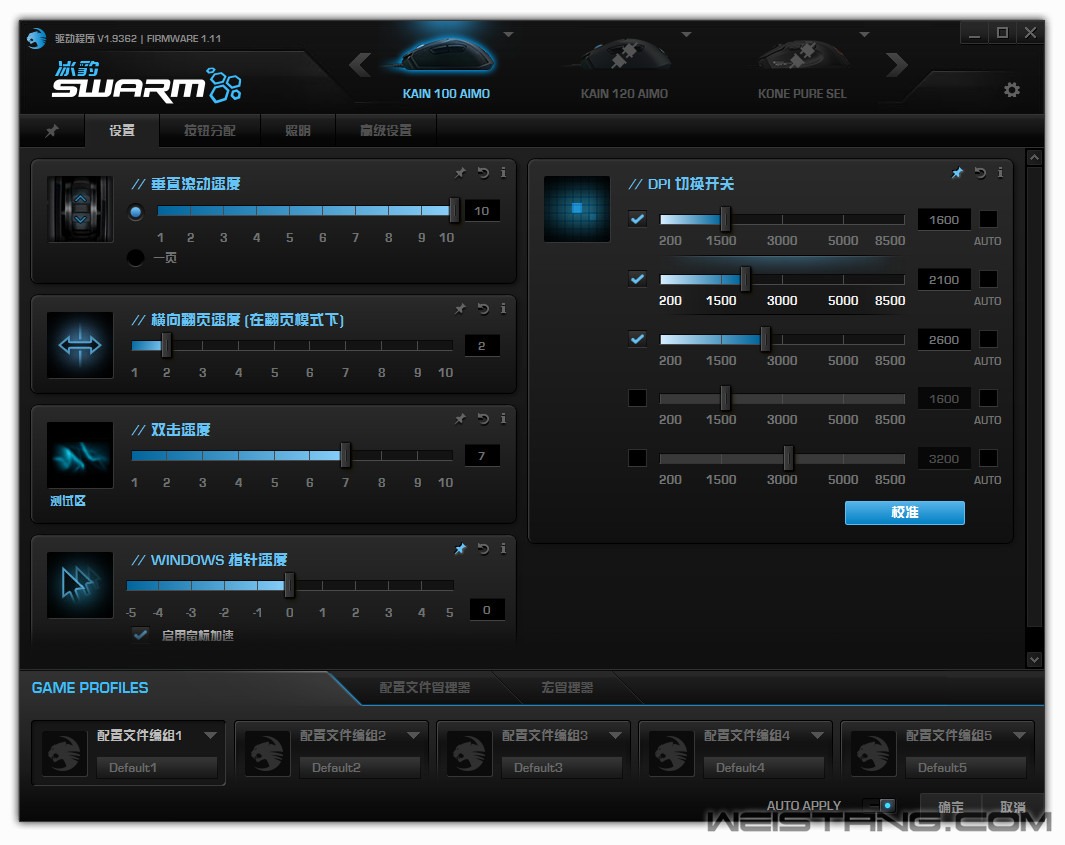1065x845 pixels.
Task: Select the scroll speed radio button
Action: pos(136,212)
